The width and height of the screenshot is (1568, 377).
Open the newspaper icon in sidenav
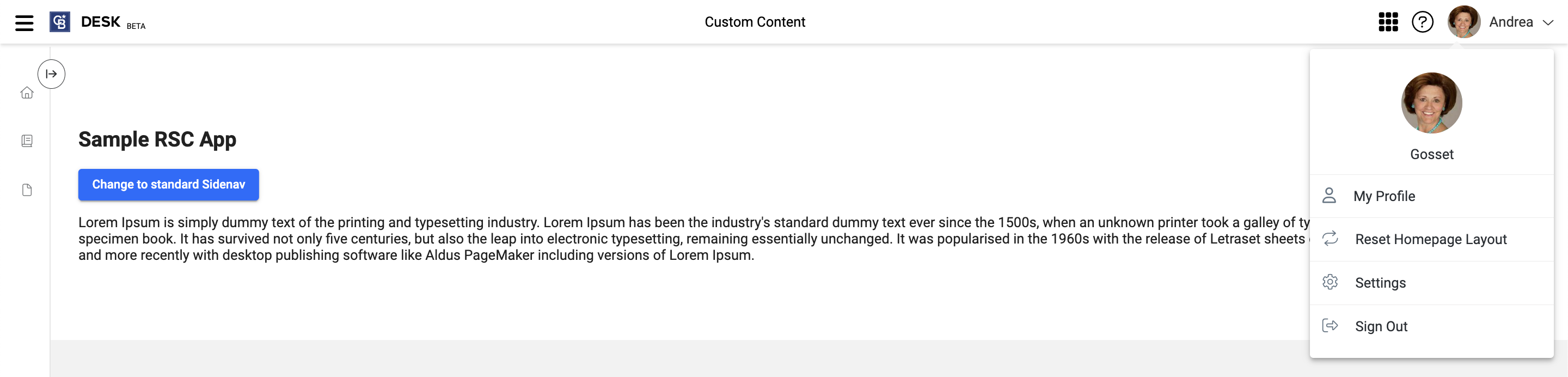tap(27, 141)
